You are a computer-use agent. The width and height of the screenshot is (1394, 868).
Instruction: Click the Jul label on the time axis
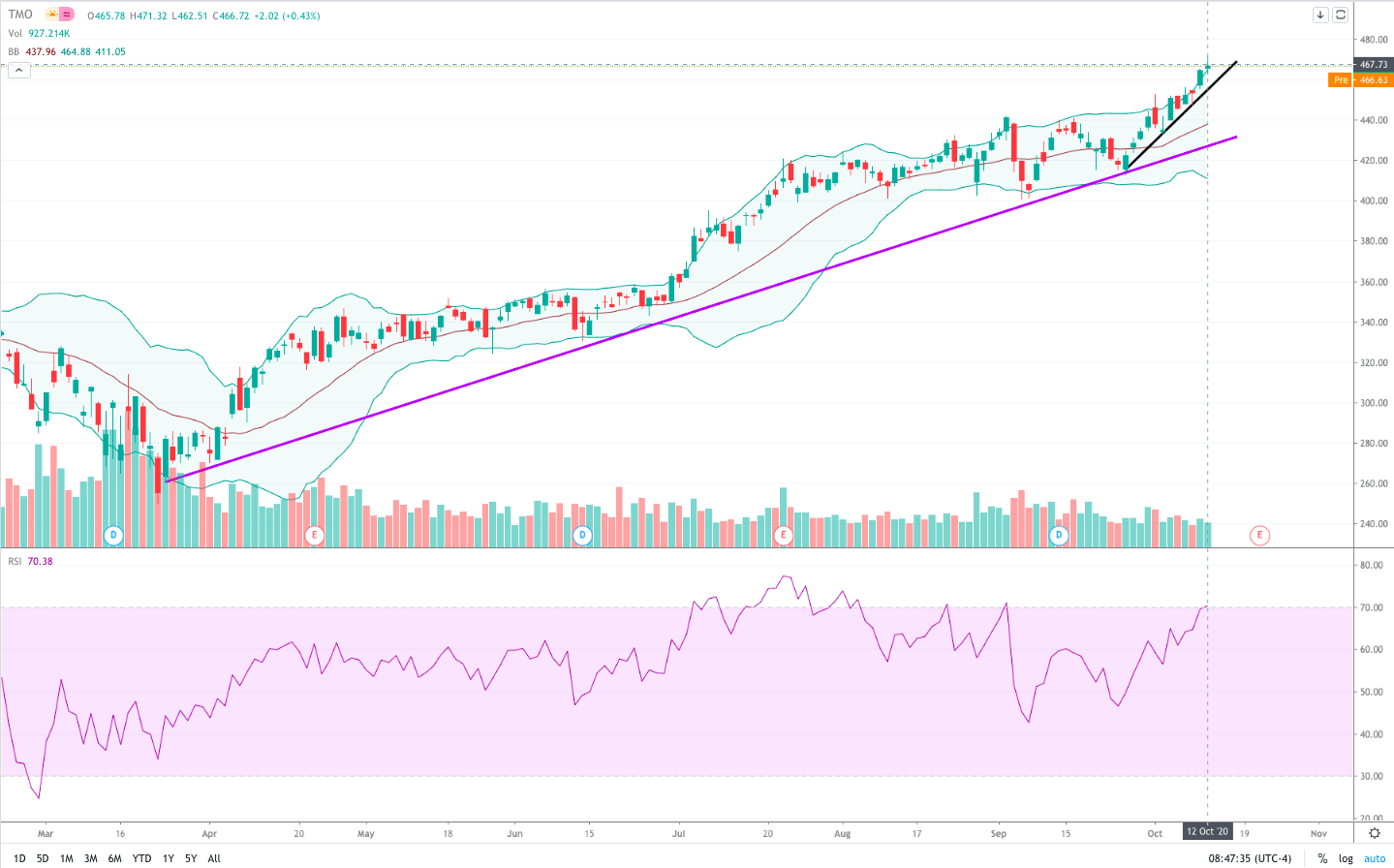pyautogui.click(x=678, y=833)
